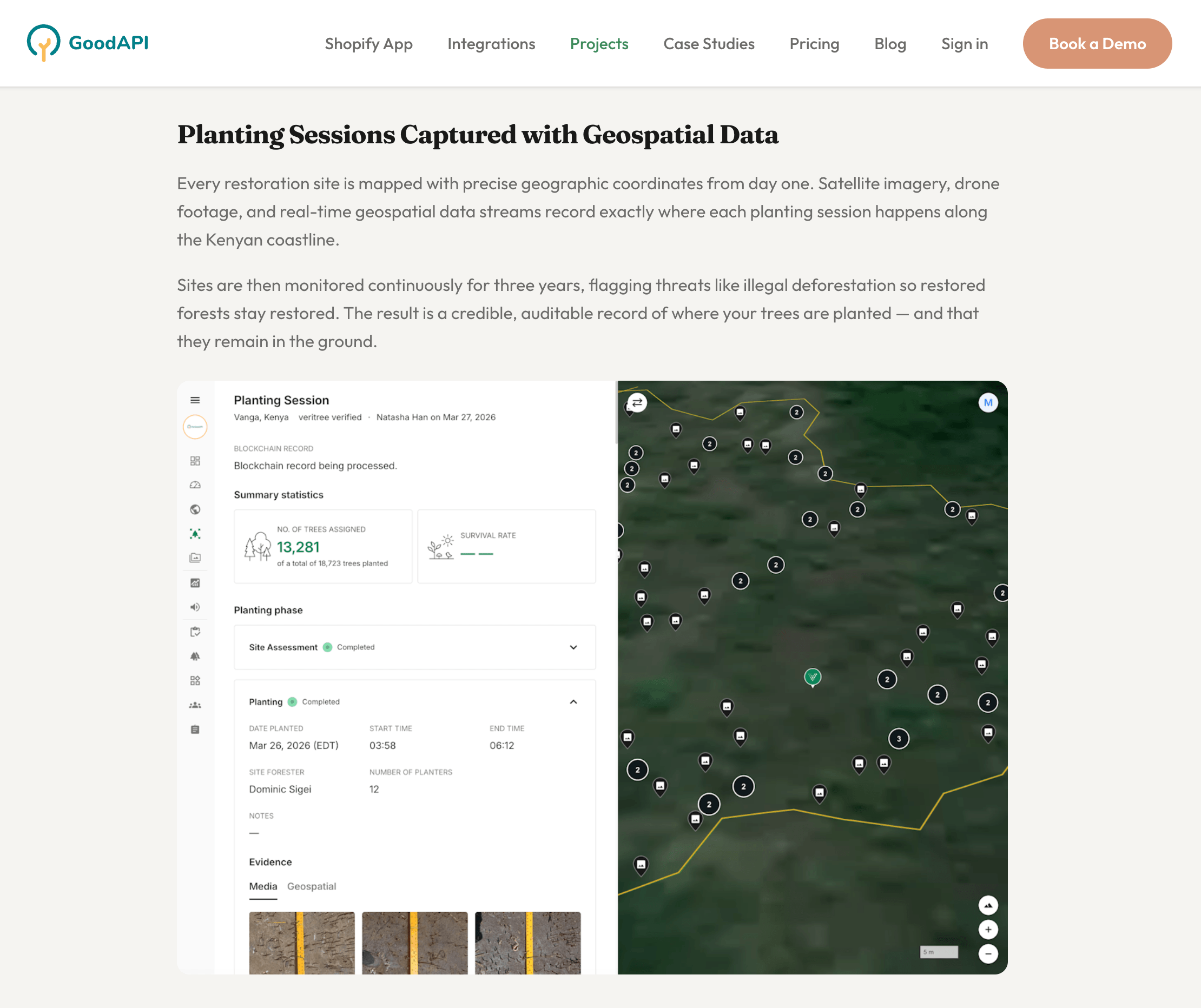Open the third evidence photo thumbnail

[x=527, y=943]
